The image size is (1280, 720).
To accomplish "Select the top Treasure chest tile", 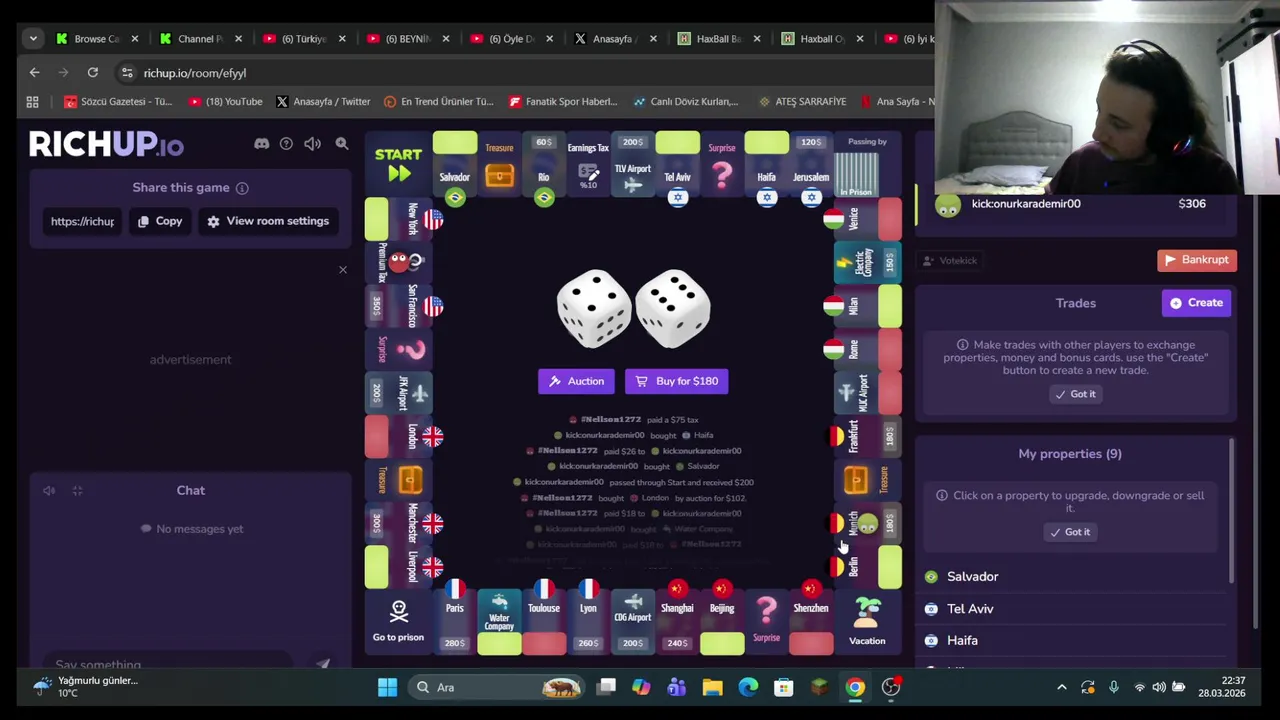I will click(x=499, y=164).
